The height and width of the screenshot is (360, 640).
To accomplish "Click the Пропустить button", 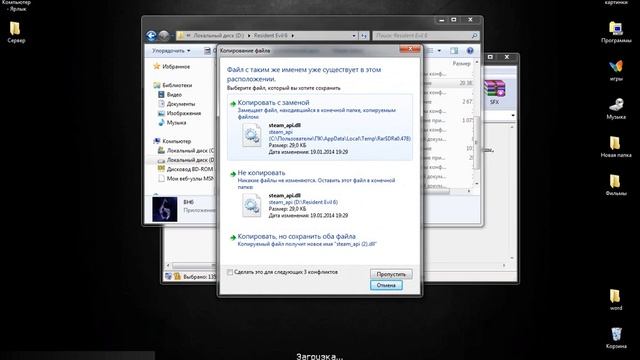I will click(391, 274).
